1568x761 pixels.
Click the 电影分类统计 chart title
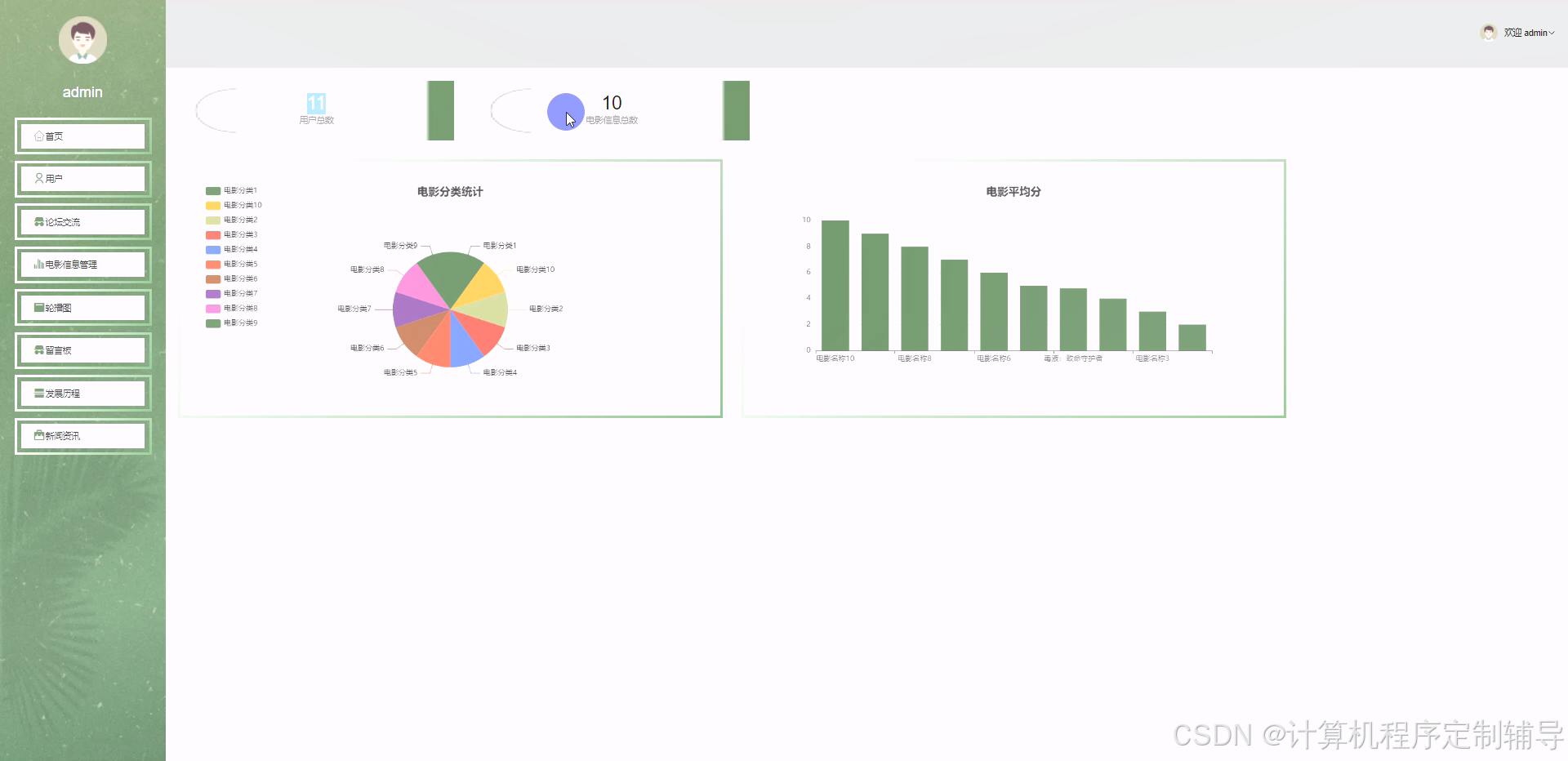tap(450, 192)
